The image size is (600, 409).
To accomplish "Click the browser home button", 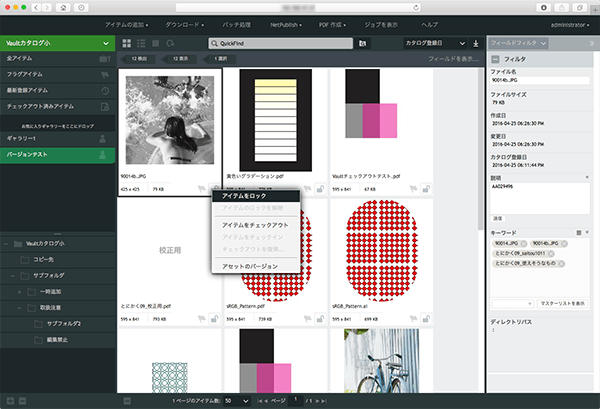I will [x=63, y=8].
